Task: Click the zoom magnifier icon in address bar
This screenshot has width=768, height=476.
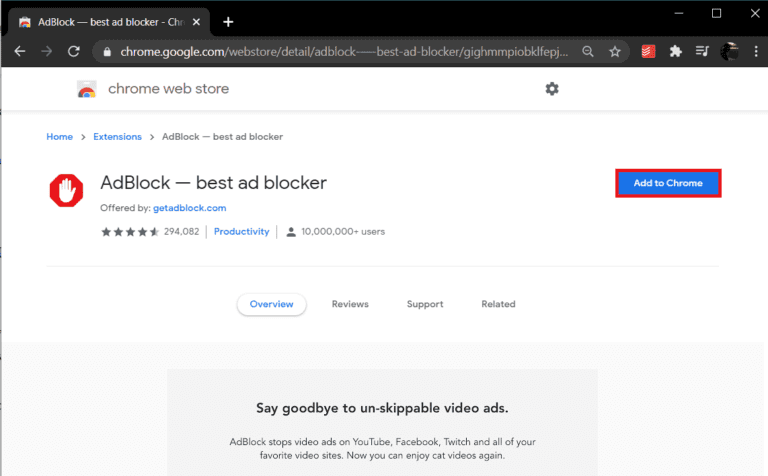Action: 588,51
